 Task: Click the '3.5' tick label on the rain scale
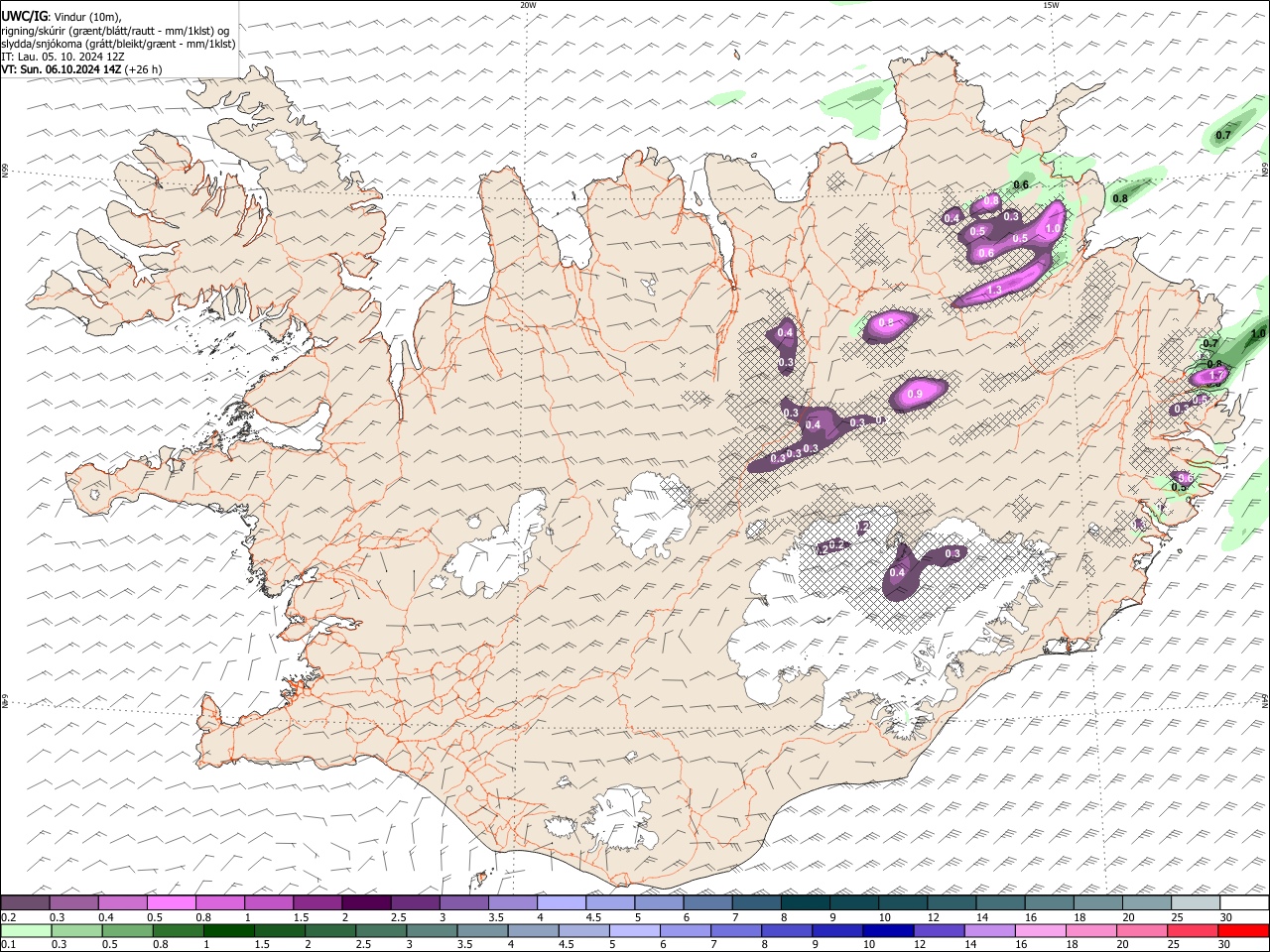[464, 945]
